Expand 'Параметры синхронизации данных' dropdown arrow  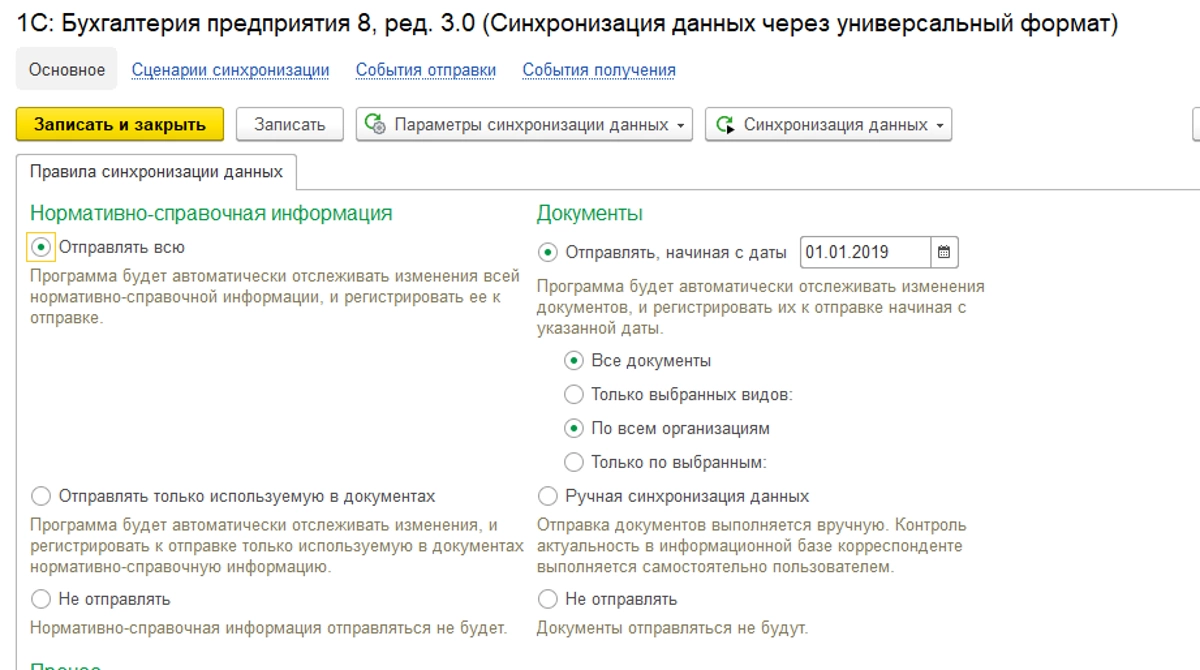click(681, 126)
